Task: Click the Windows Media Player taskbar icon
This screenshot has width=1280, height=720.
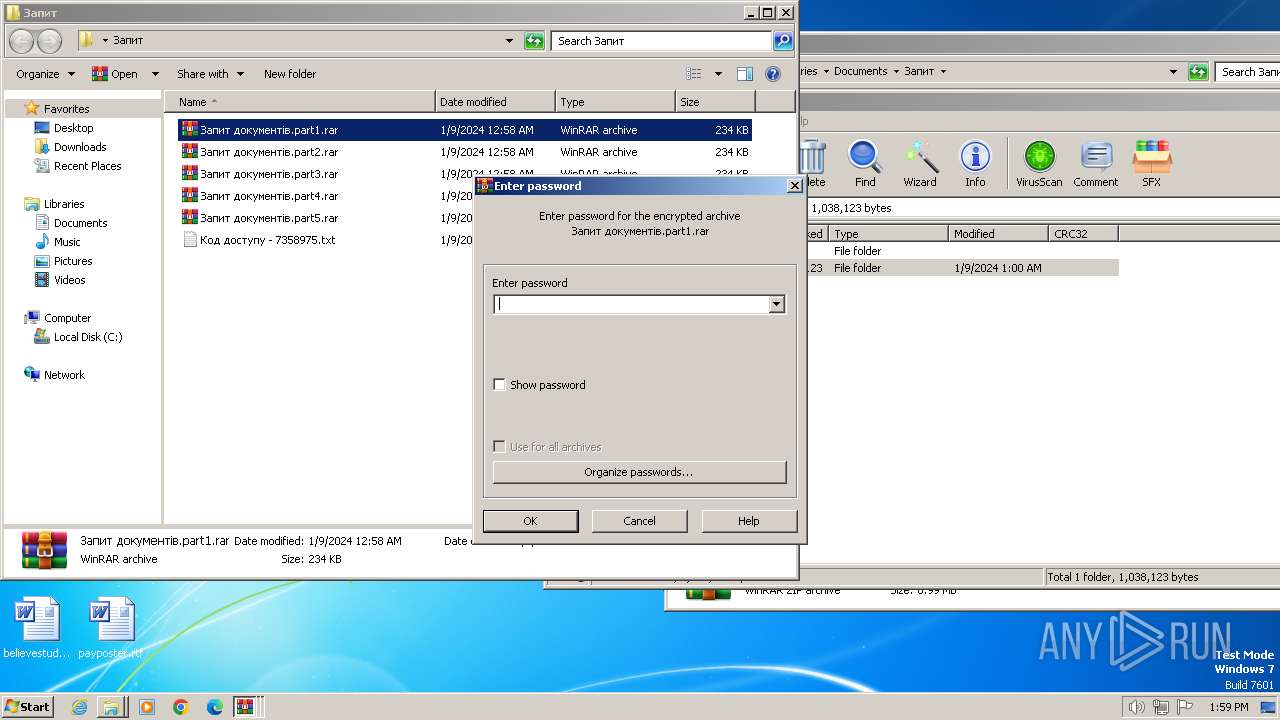Action: pos(147,707)
